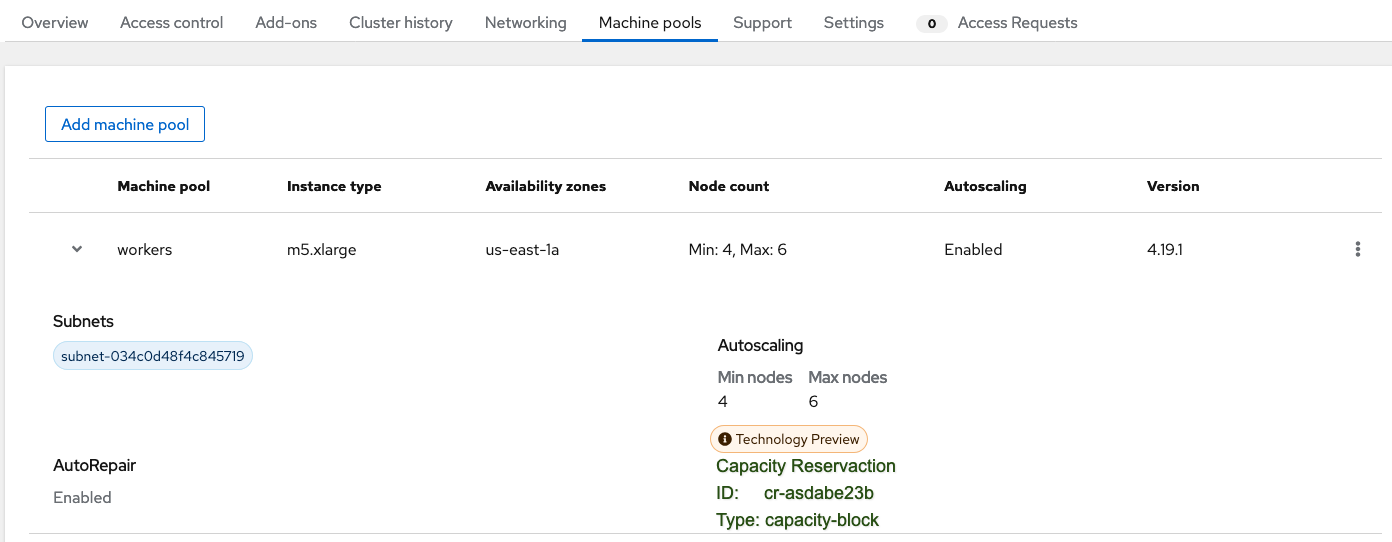Collapse the workers machine pool row
The height and width of the screenshot is (542, 1392).
coord(77,250)
